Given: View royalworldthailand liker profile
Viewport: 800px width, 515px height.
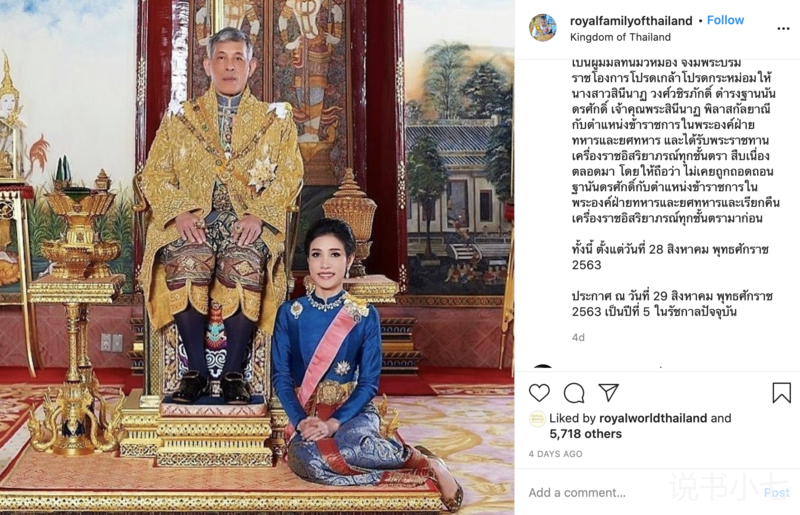Looking at the screenshot, I should click(x=653, y=419).
